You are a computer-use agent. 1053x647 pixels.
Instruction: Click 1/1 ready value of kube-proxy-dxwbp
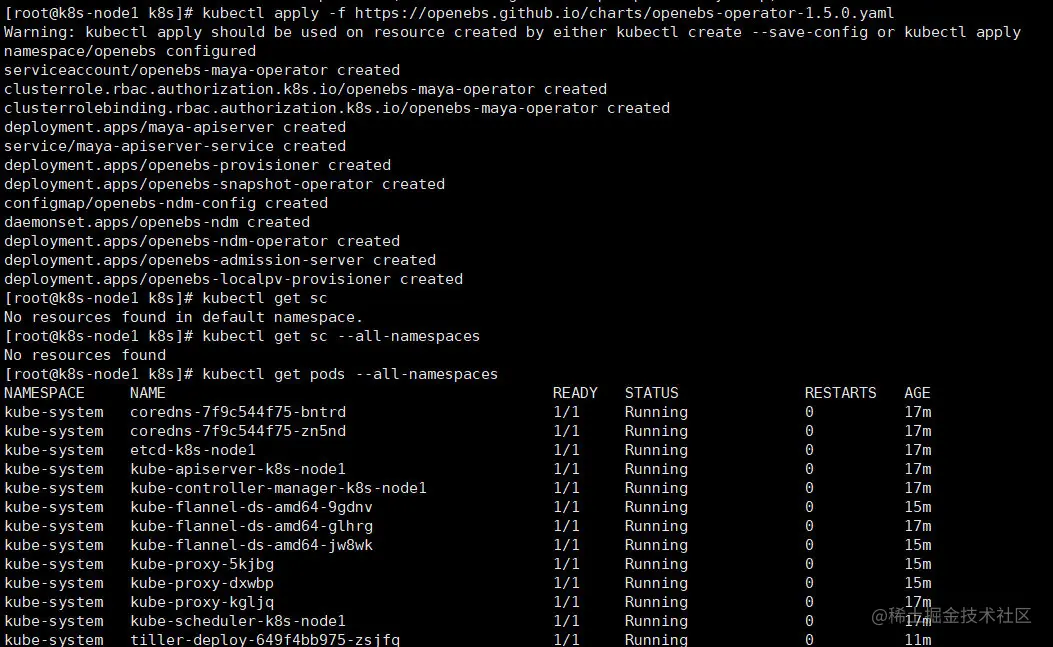pos(566,584)
